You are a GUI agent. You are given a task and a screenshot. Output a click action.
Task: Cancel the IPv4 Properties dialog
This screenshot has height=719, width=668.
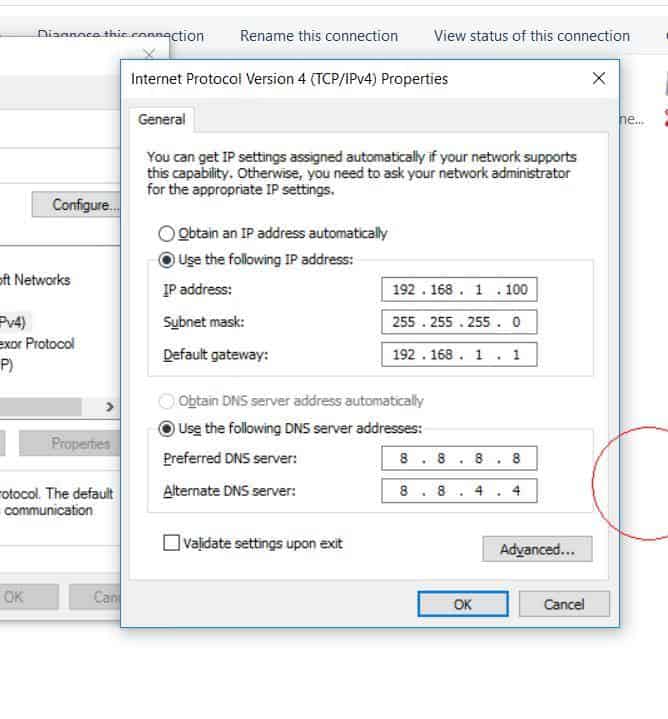[x=564, y=604]
